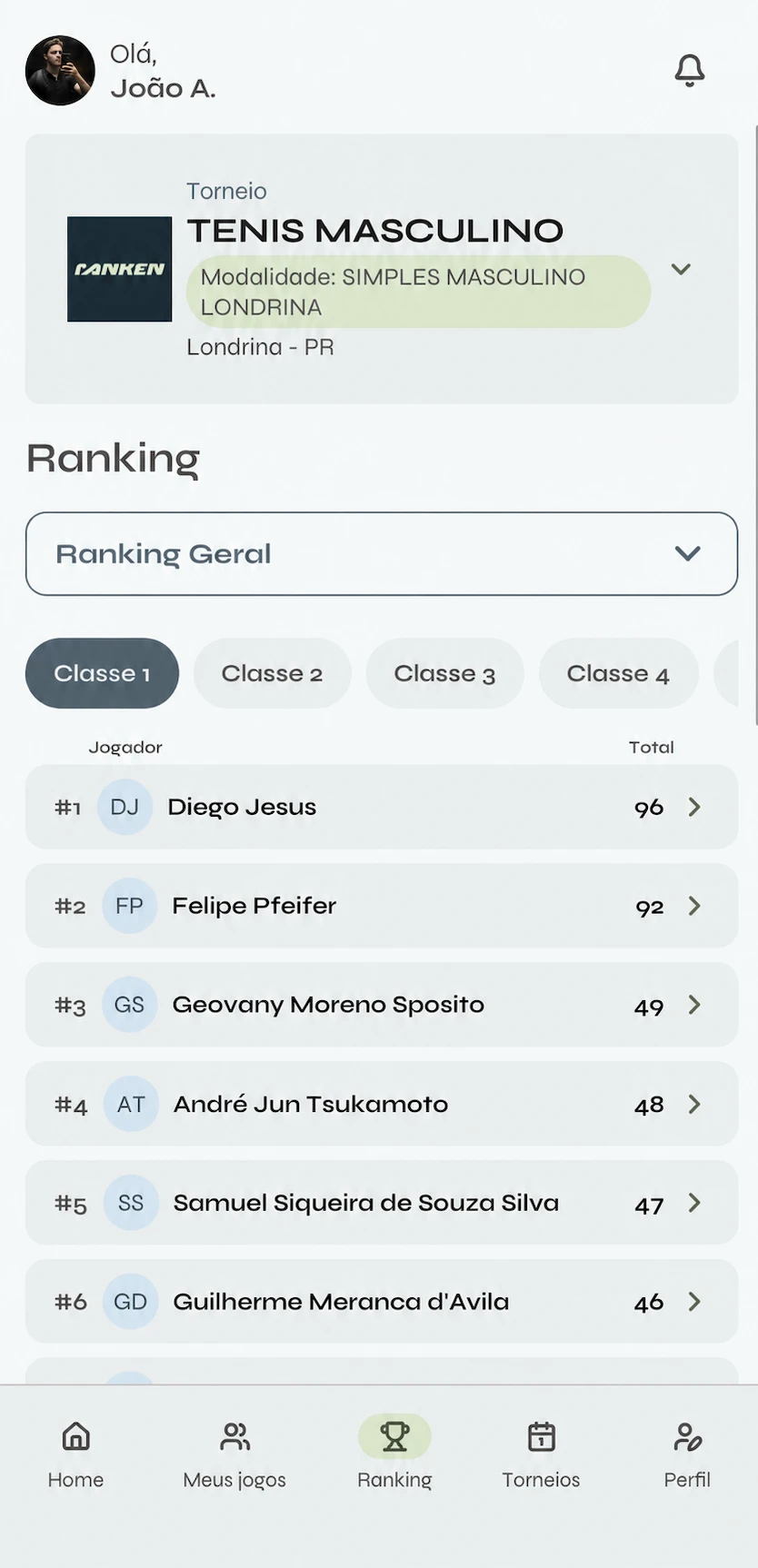The image size is (758, 1568).
Task: Click the Canken tournament logo
Action: pos(120,269)
